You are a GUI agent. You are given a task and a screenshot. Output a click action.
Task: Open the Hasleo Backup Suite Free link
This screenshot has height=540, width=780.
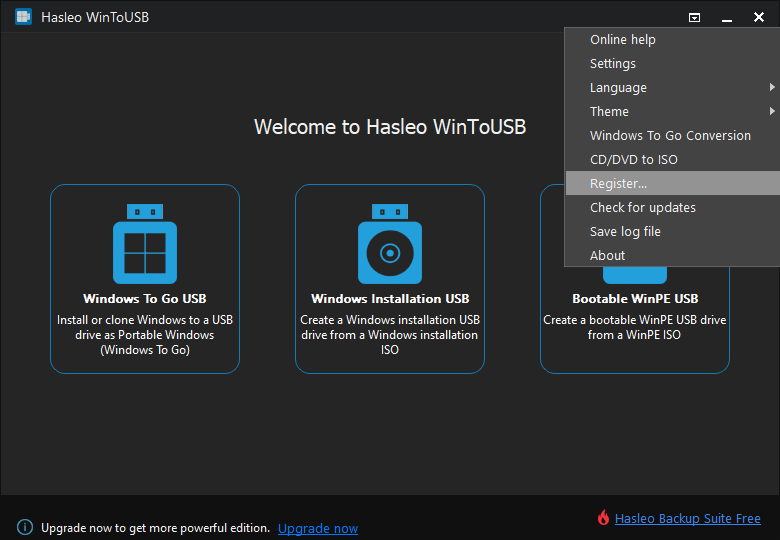(687, 519)
